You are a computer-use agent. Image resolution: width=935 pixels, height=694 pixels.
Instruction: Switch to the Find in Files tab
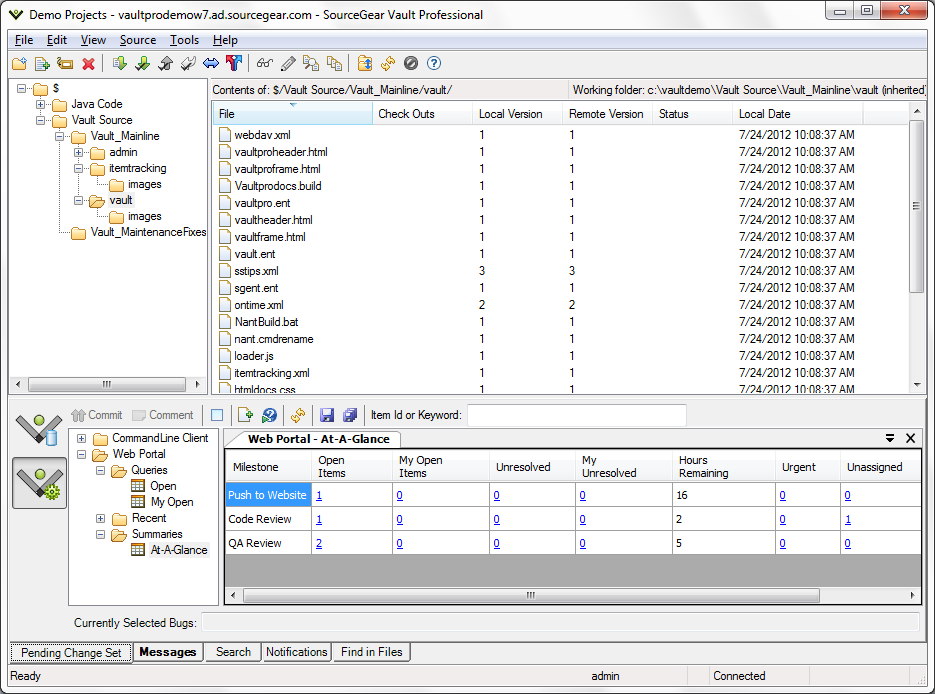pos(371,652)
